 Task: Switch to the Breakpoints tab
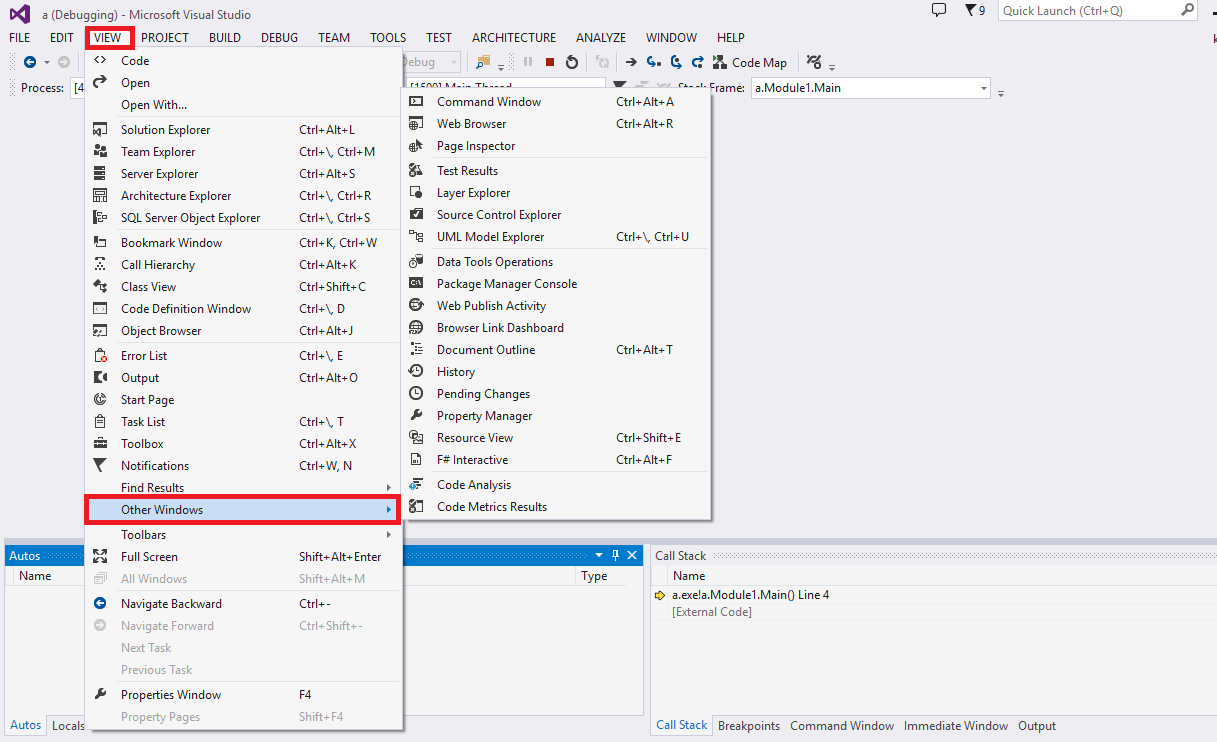coord(749,726)
